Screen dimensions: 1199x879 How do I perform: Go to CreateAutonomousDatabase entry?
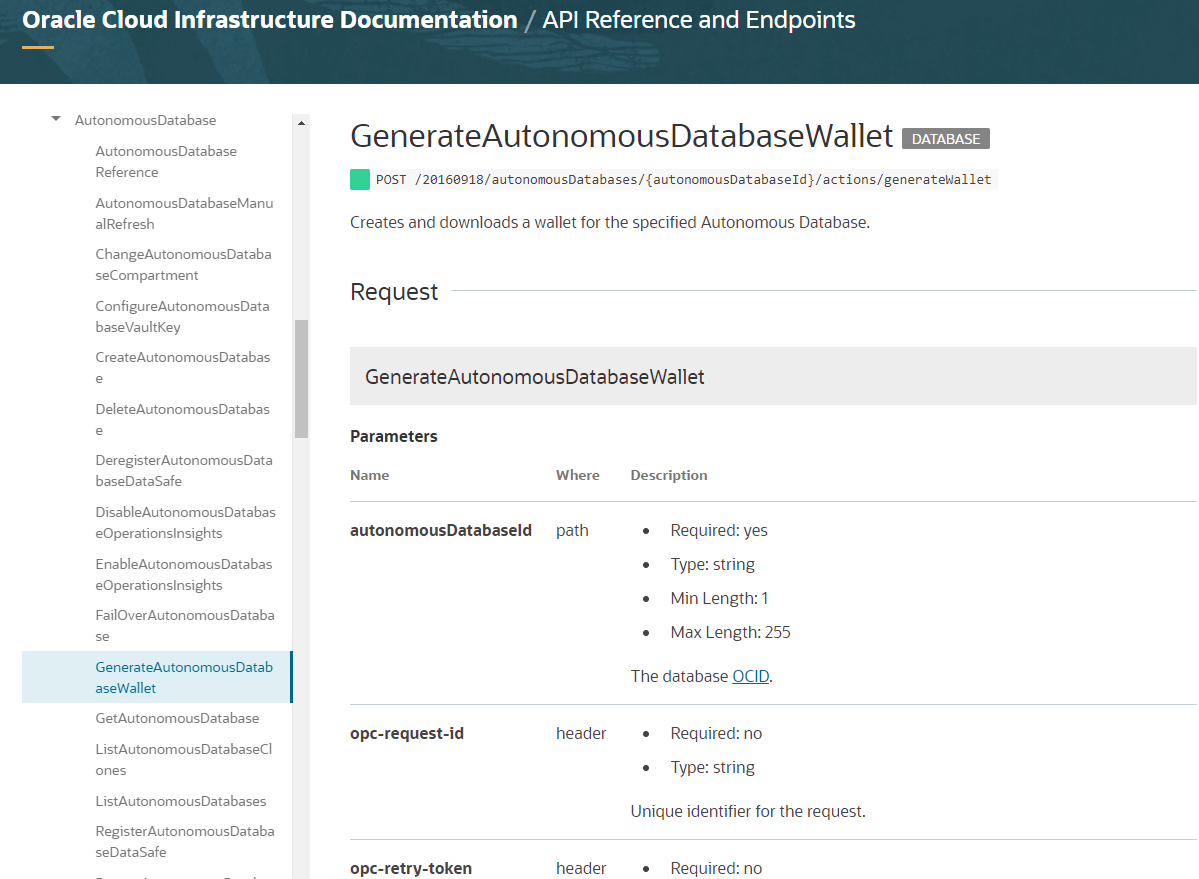[183, 368]
